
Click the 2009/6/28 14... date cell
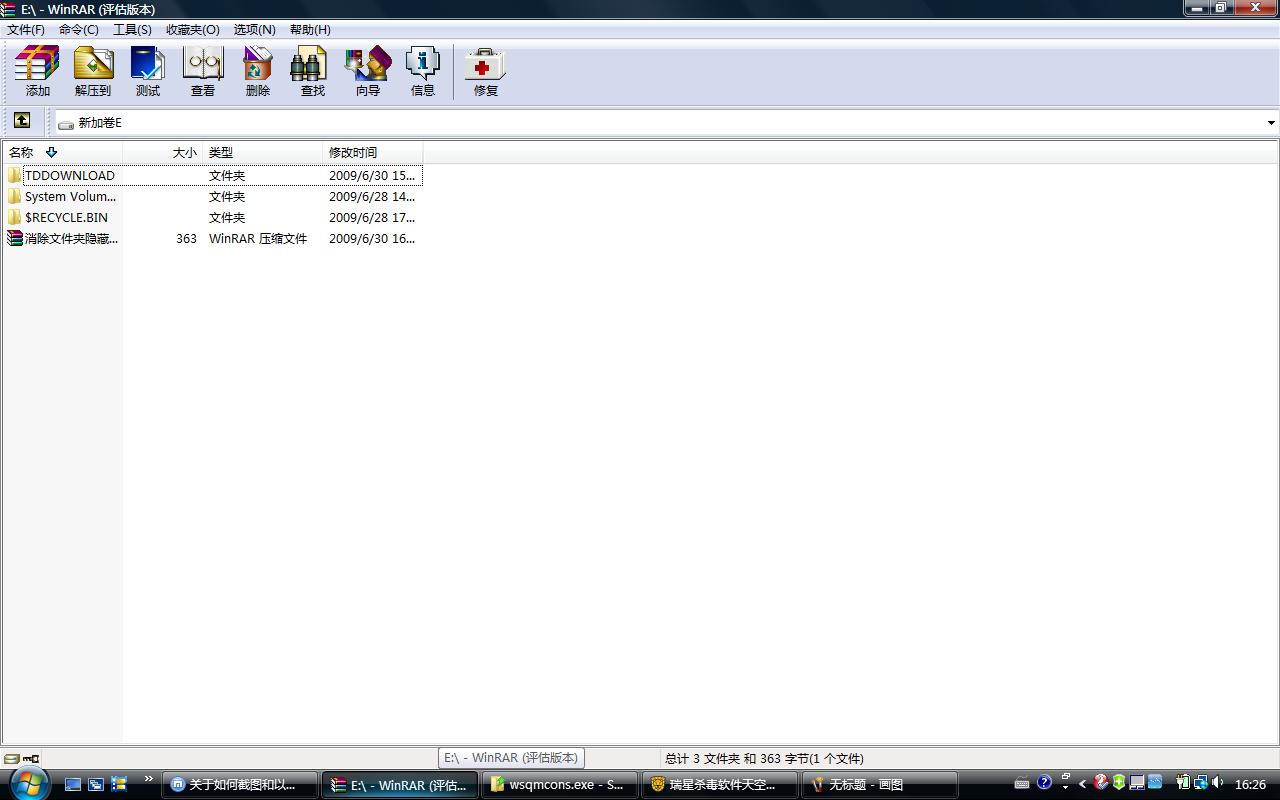(x=372, y=196)
